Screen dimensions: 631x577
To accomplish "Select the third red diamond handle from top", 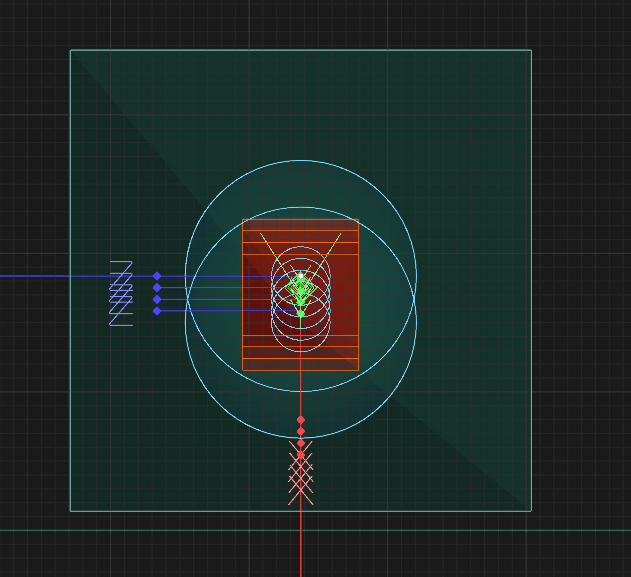I will point(301,443).
